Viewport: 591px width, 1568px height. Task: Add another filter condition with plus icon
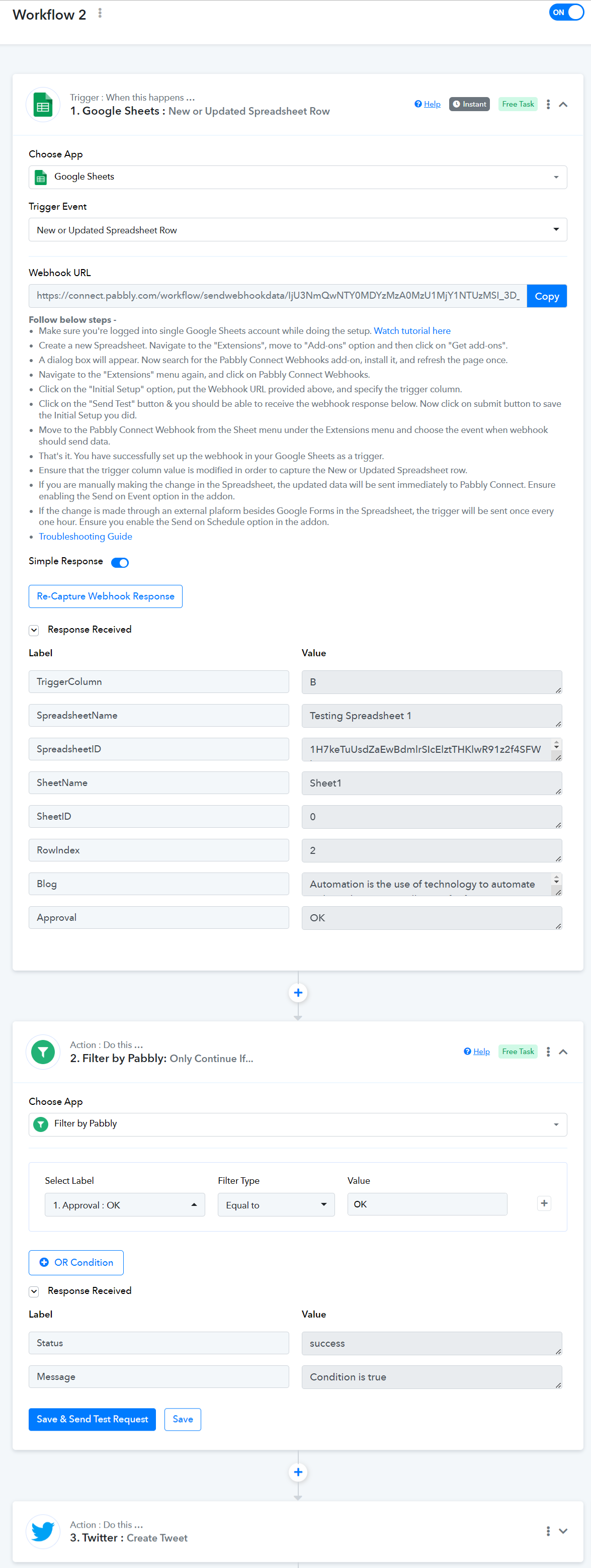pyautogui.click(x=544, y=1203)
